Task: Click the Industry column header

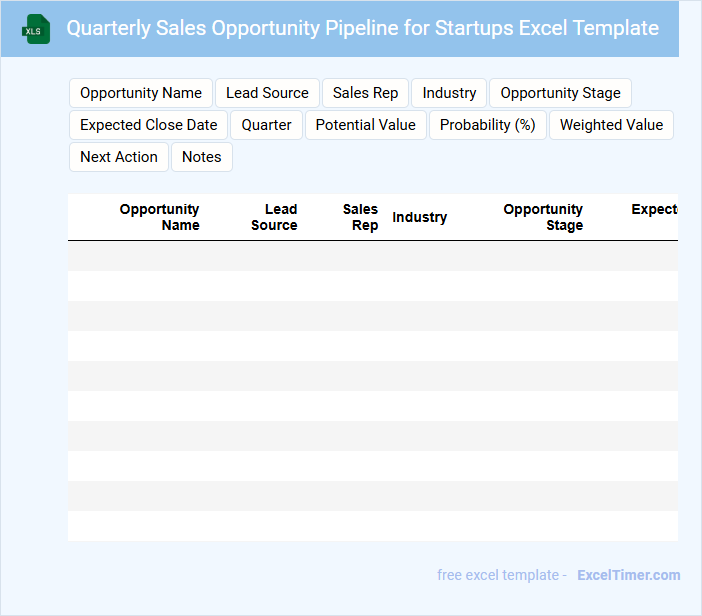Action: pyautogui.click(x=420, y=217)
